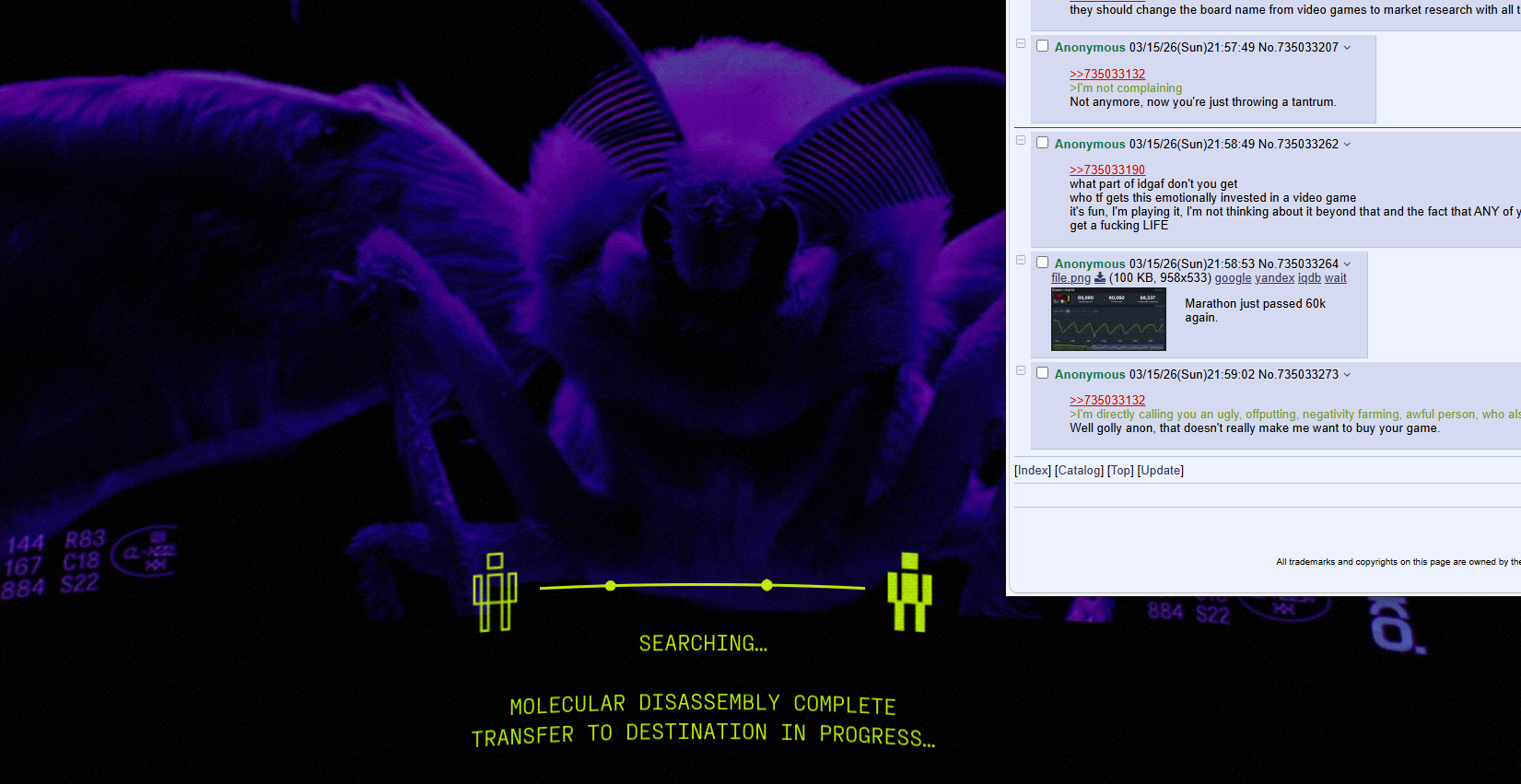Click the solid yellow humanoid figure icon
1521x784 pixels.
pyautogui.click(x=910, y=592)
